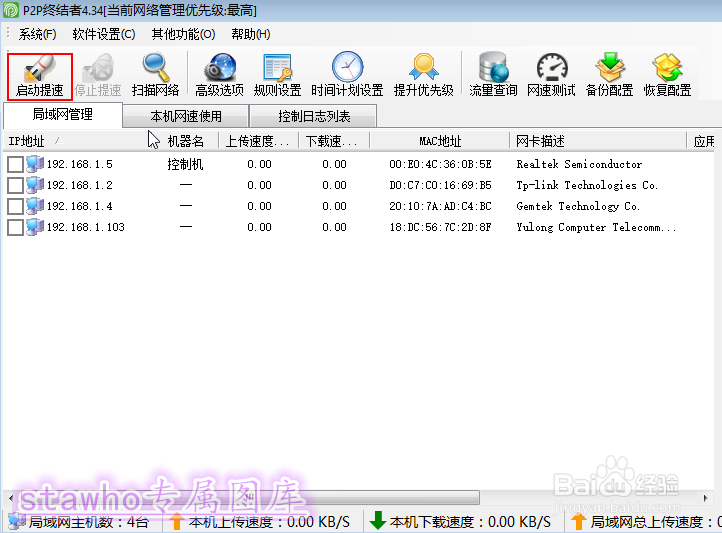Click Yulong Computer Telecomm description
This screenshot has height=533, width=722.
point(596,227)
